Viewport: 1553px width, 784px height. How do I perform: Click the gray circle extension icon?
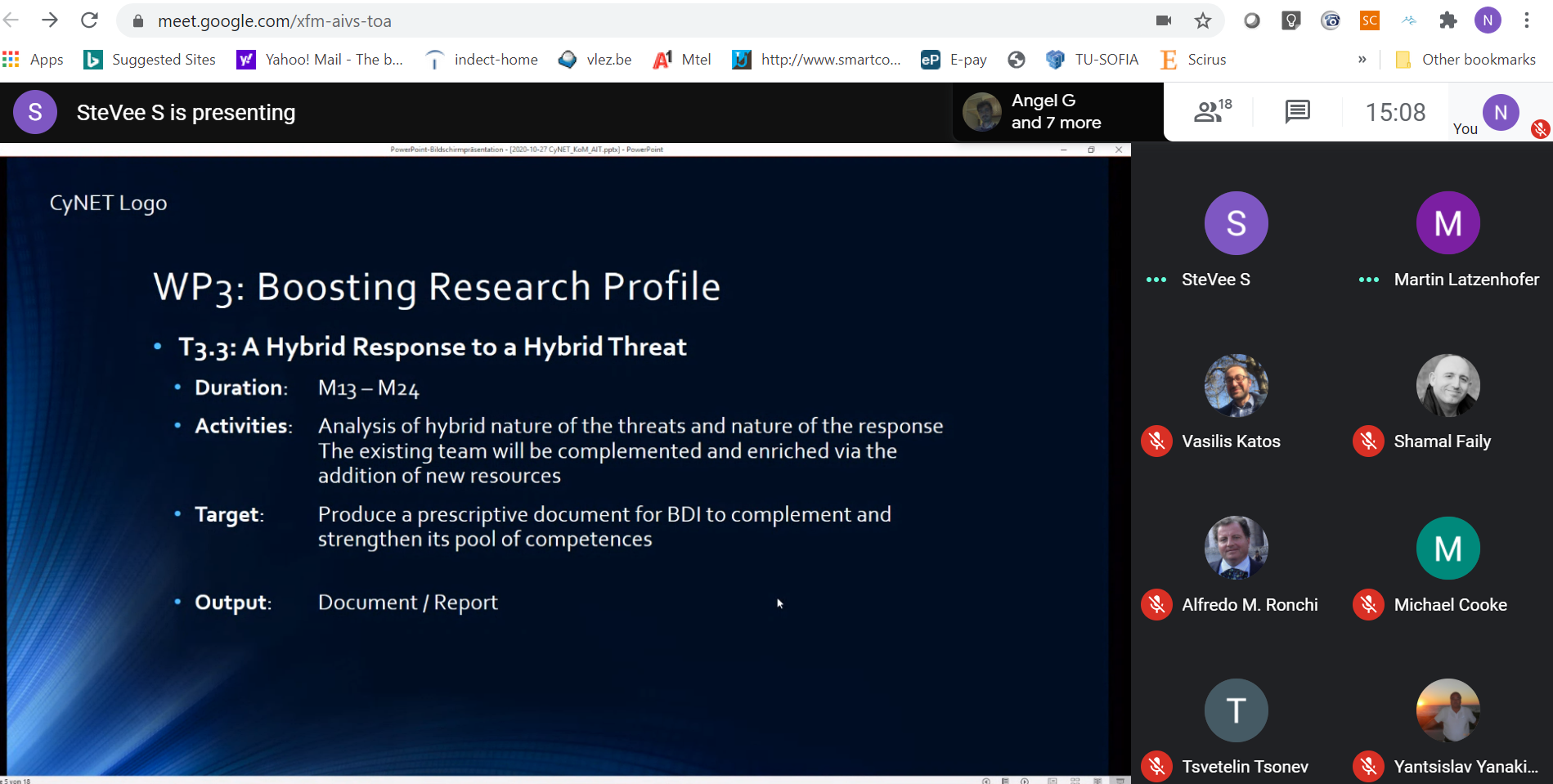(x=1251, y=20)
